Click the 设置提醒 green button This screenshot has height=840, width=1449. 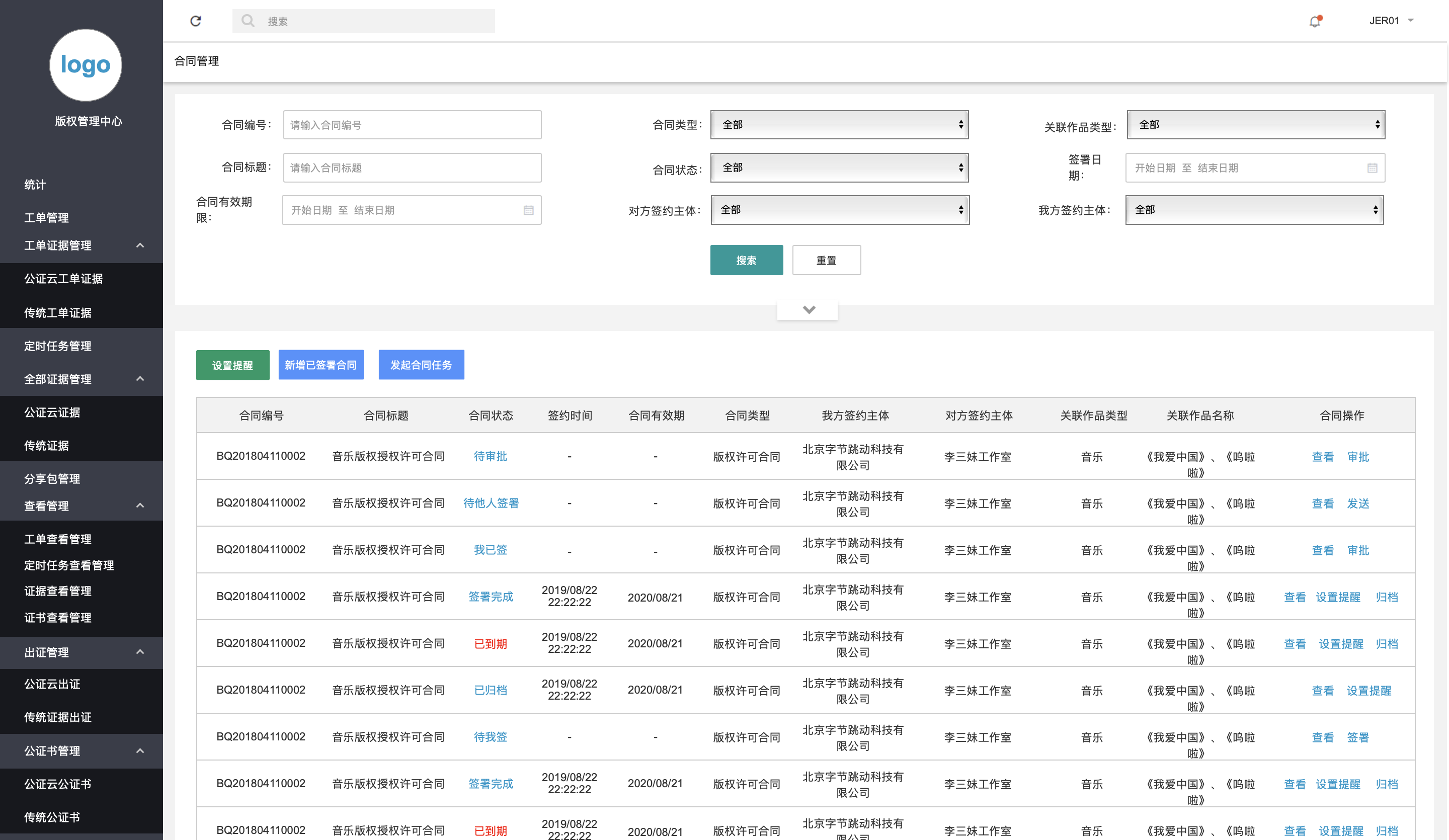232,365
